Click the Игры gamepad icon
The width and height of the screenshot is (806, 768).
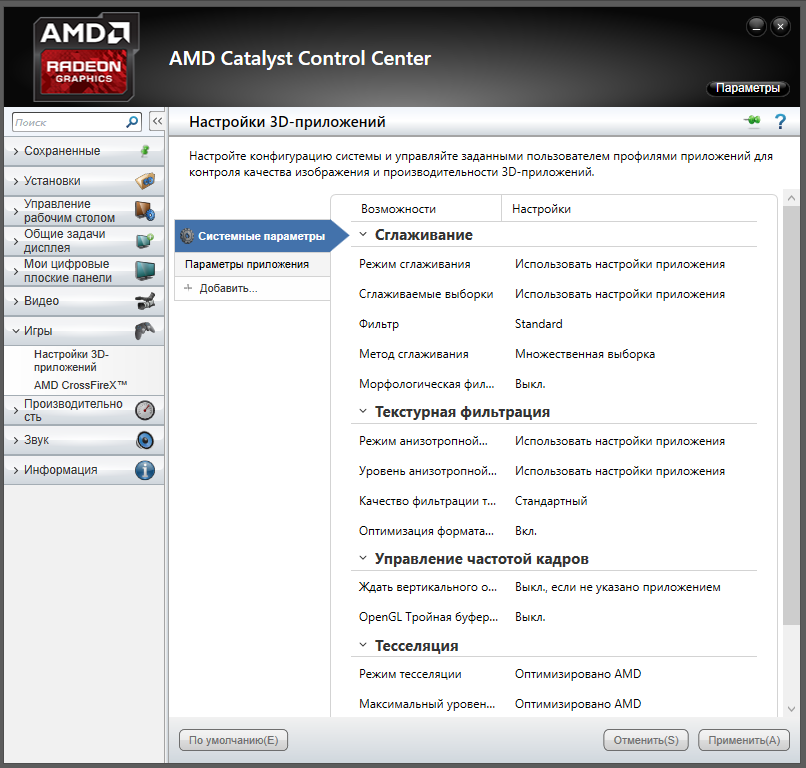[145, 331]
